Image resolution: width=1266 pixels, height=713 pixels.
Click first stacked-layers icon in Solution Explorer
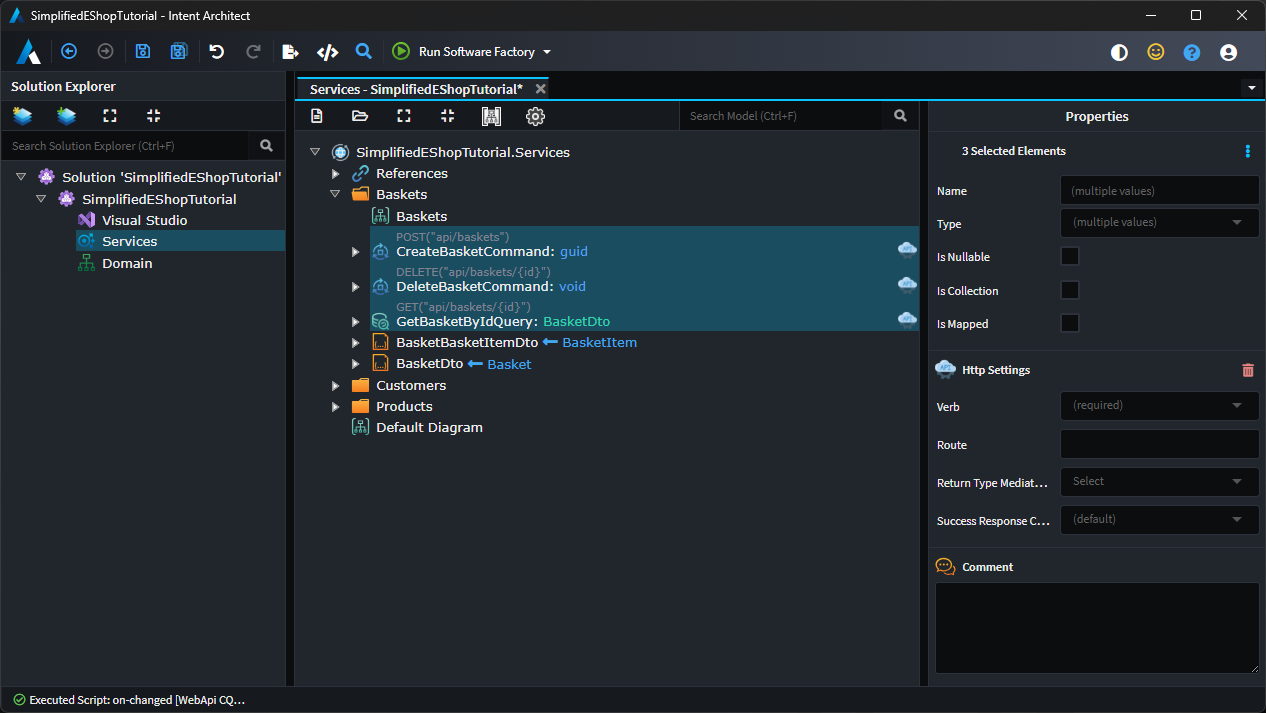pos(22,116)
